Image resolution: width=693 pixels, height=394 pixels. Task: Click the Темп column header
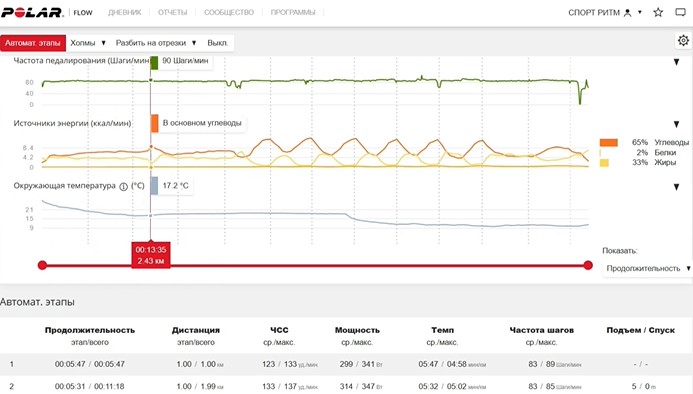pos(442,330)
